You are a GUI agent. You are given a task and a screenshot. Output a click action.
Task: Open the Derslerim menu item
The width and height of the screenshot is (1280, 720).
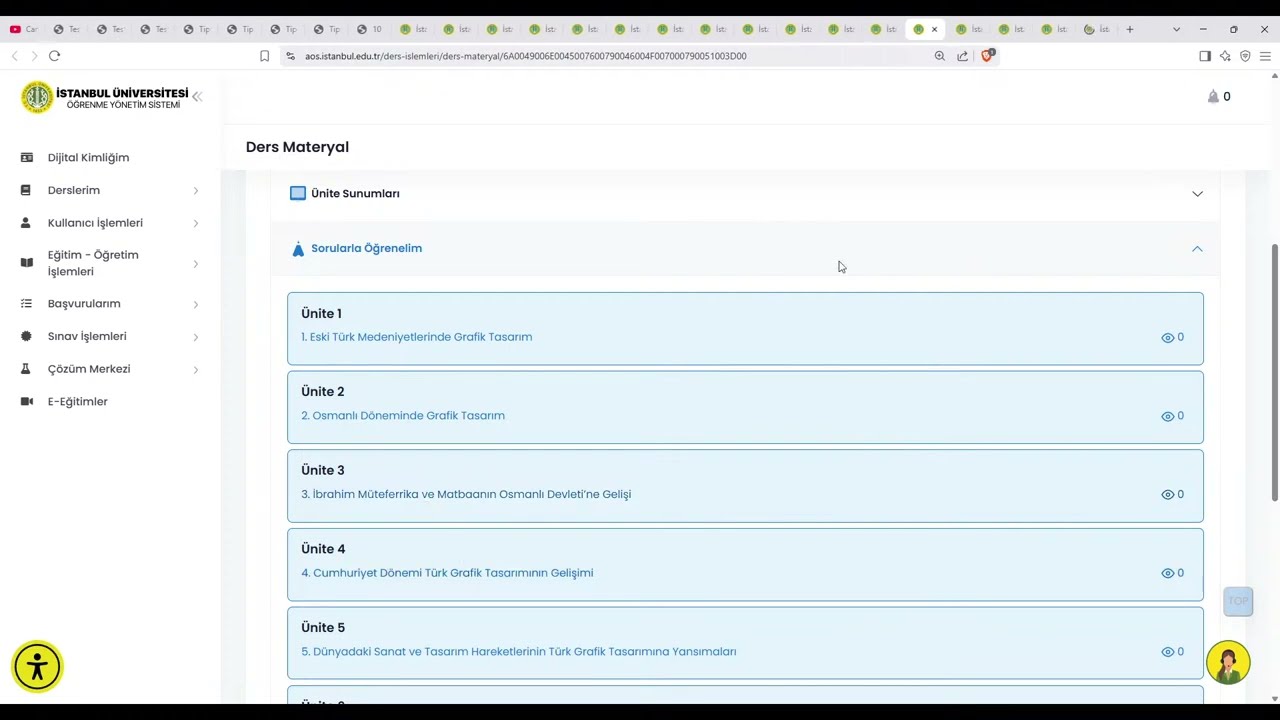click(x=74, y=190)
